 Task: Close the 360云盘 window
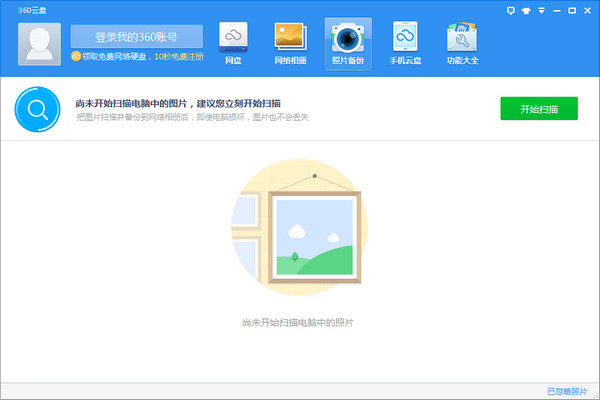click(586, 9)
